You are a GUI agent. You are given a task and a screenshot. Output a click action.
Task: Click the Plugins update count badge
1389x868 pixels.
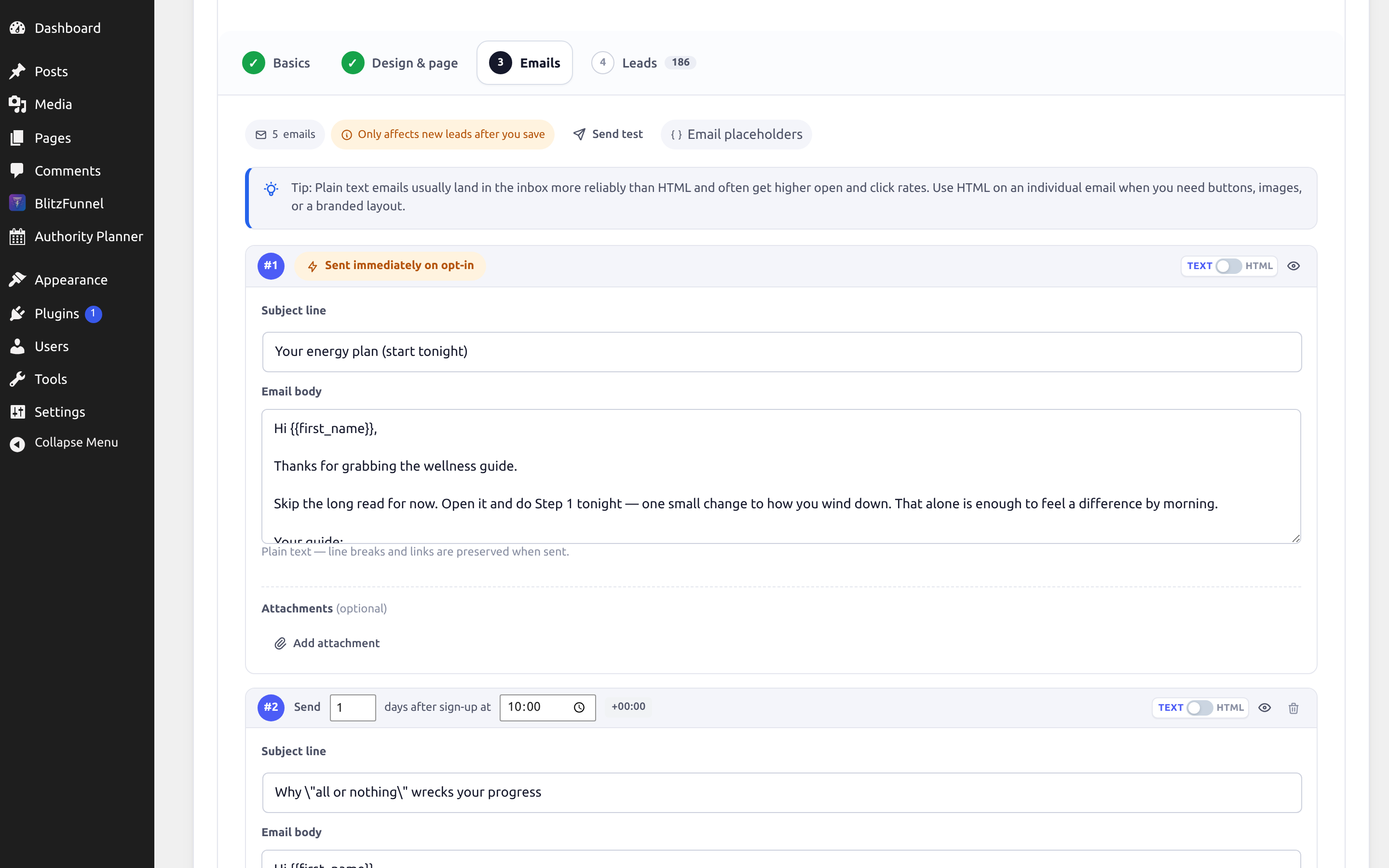click(x=94, y=314)
